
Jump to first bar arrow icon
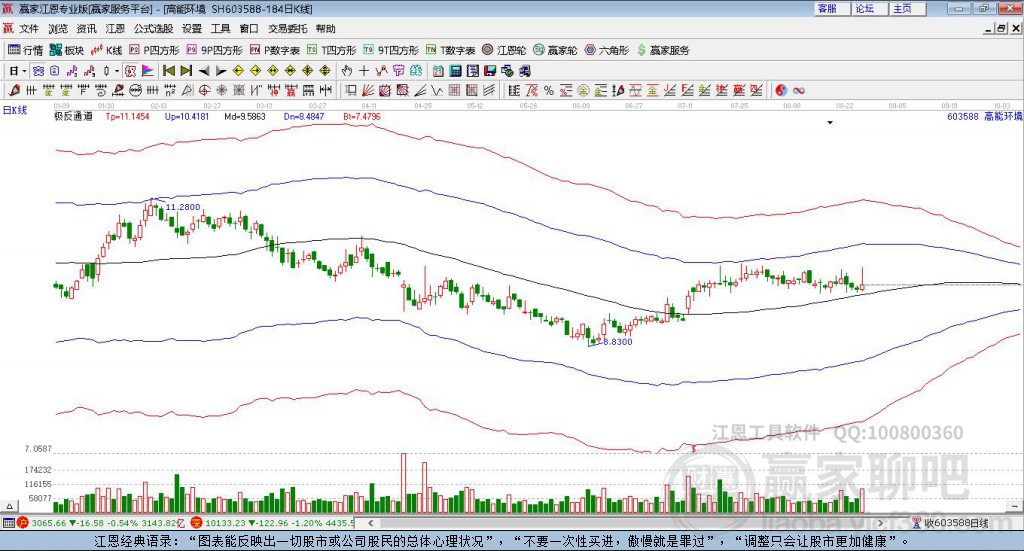point(168,71)
